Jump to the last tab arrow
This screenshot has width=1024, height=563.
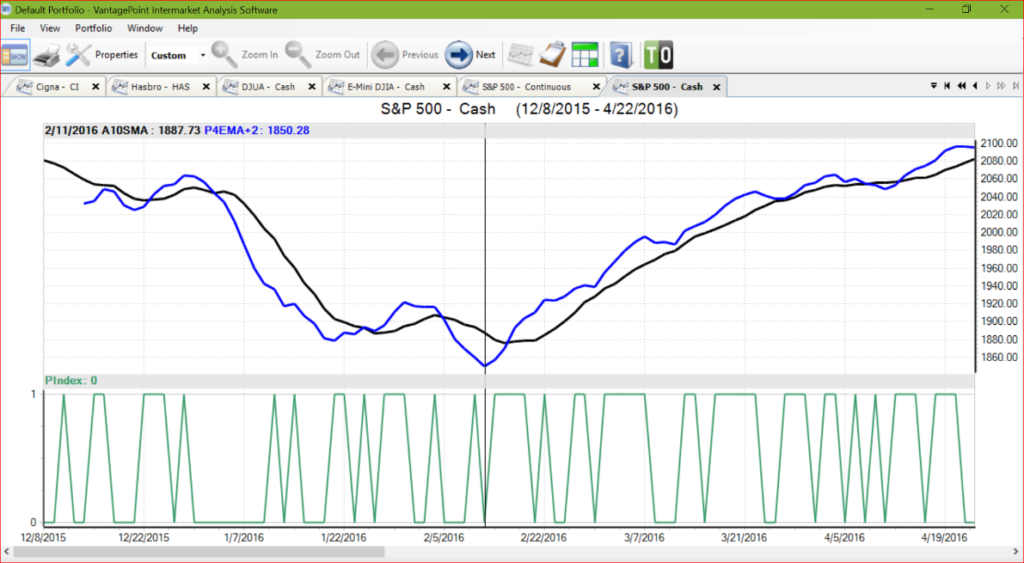1016,86
